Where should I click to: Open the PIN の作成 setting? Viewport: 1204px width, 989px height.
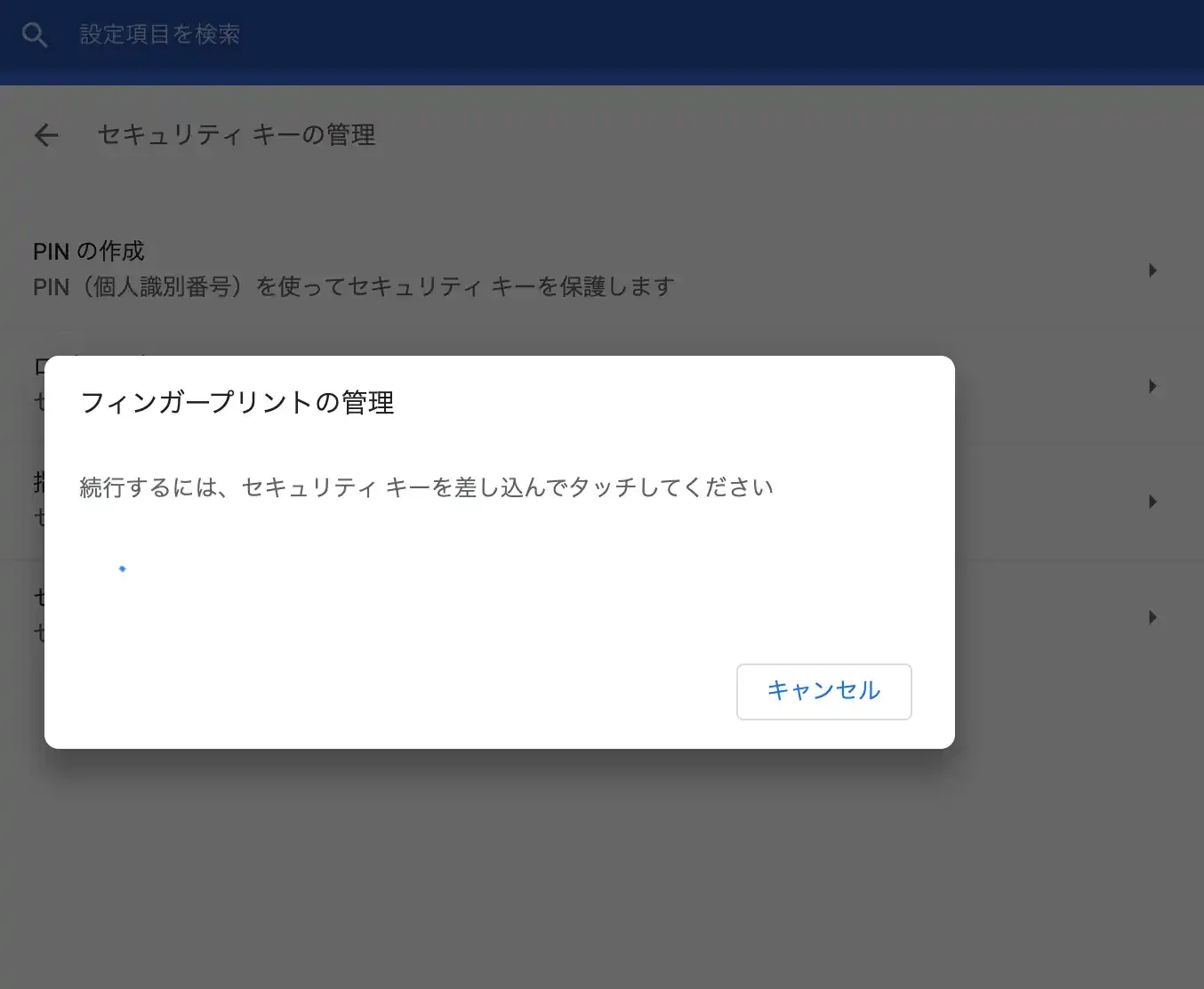pos(89,252)
